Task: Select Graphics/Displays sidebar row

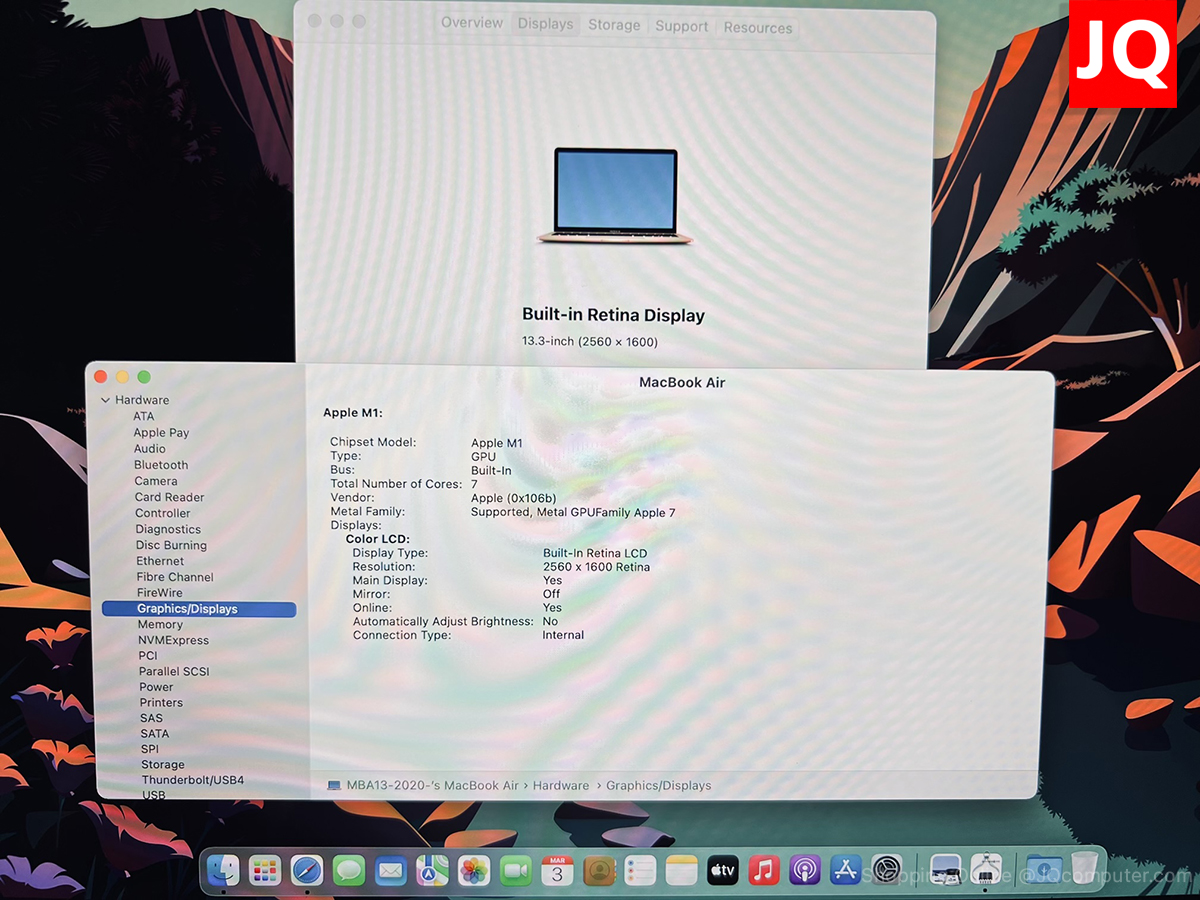Action: click(x=199, y=609)
